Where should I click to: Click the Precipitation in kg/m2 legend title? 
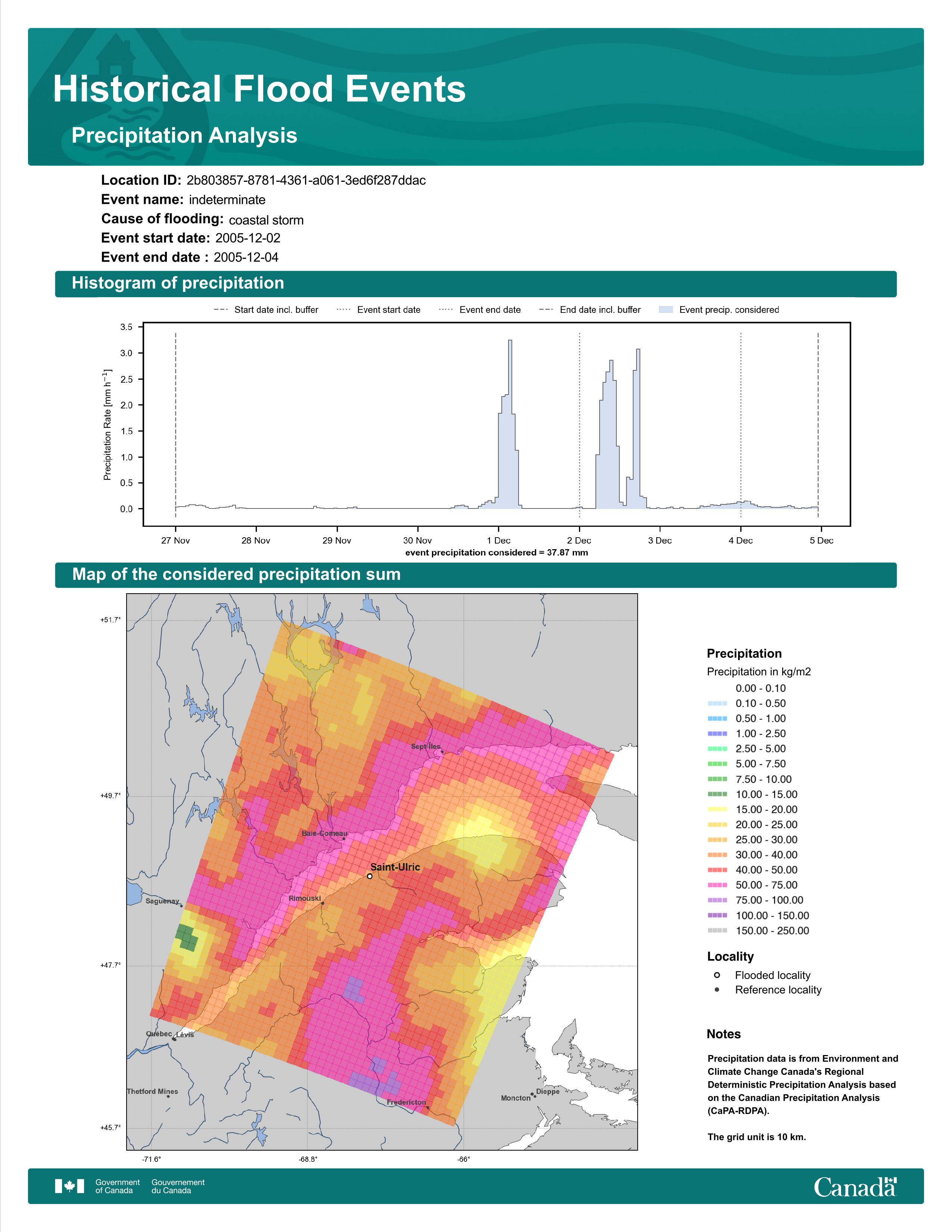(x=759, y=672)
